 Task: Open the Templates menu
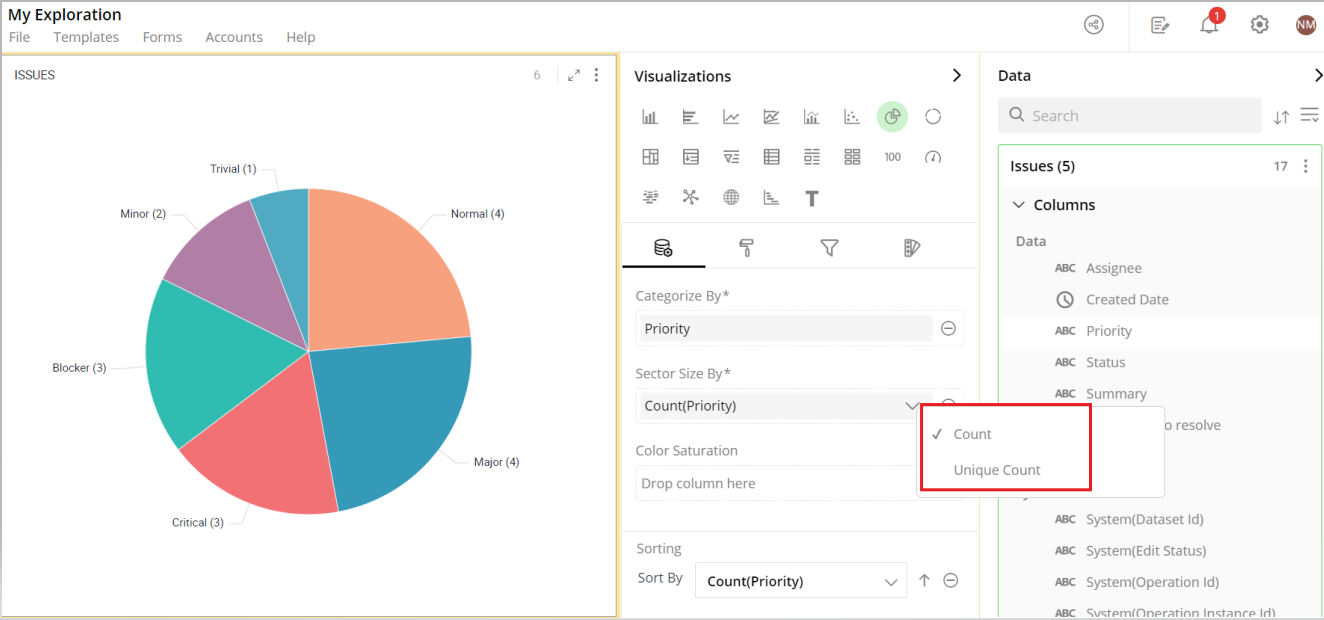click(86, 37)
